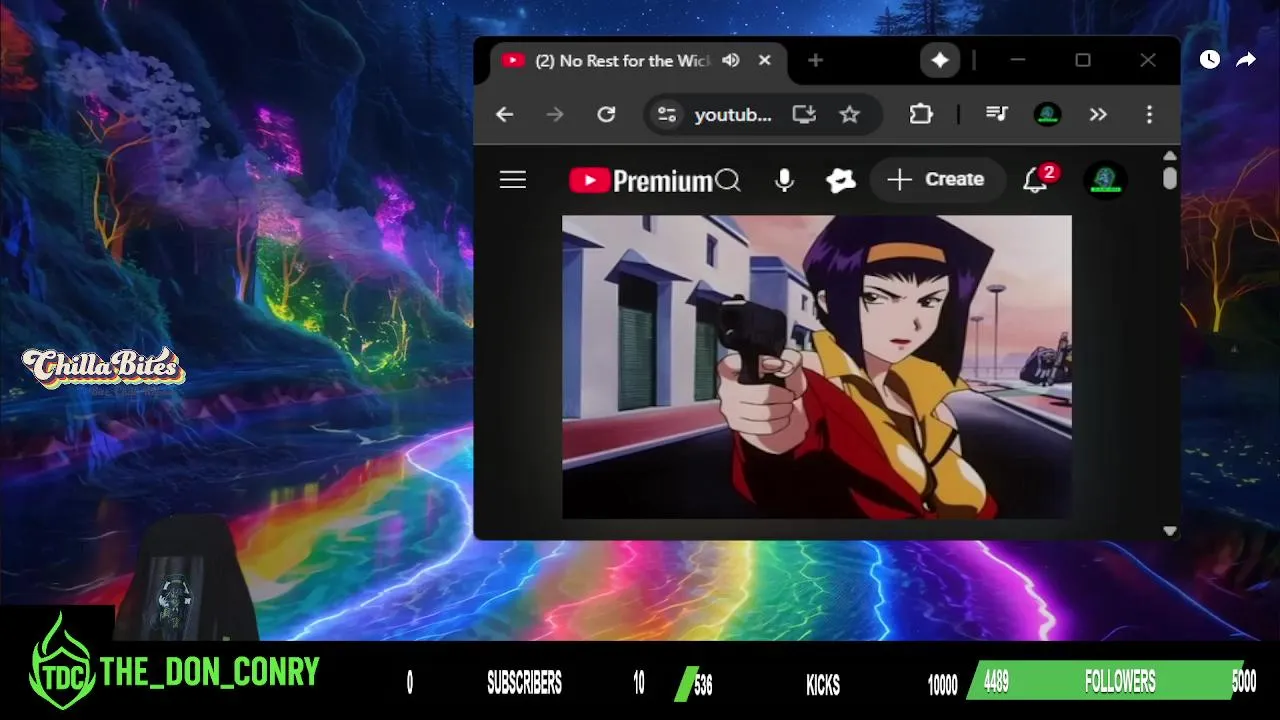Viewport: 1280px width, 720px height.
Task: Click the KICKS progress label
Action: tap(823, 685)
